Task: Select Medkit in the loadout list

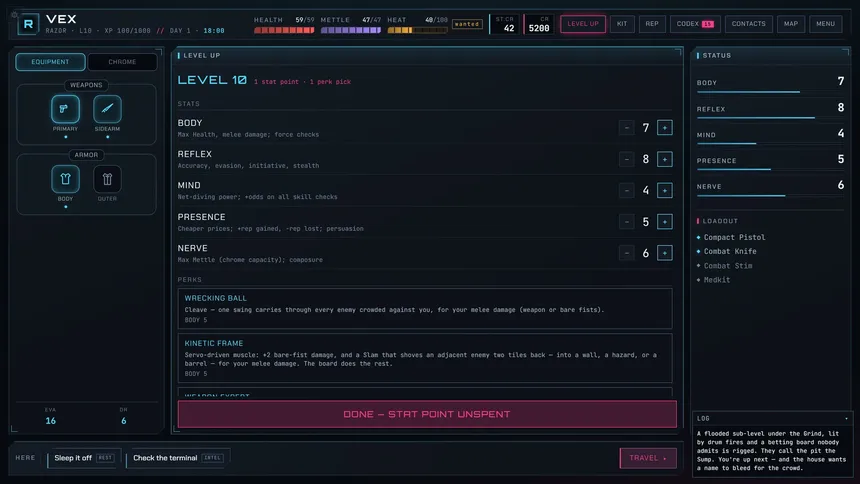Action: 717,280
